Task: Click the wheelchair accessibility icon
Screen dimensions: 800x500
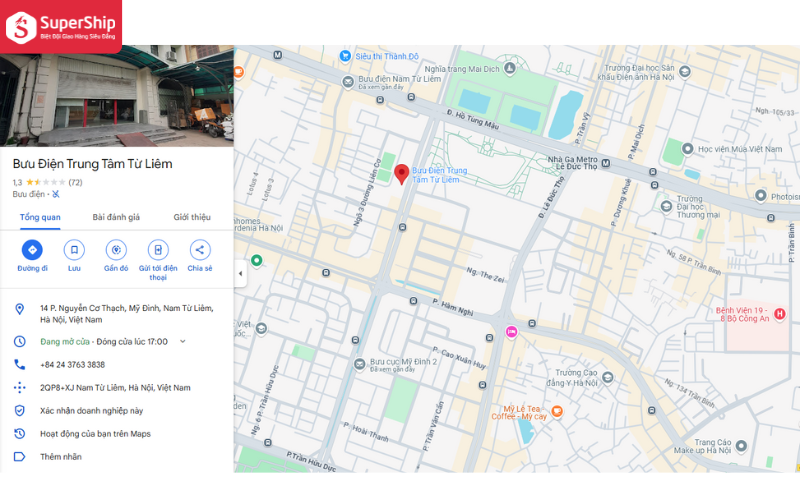Action: [56, 194]
